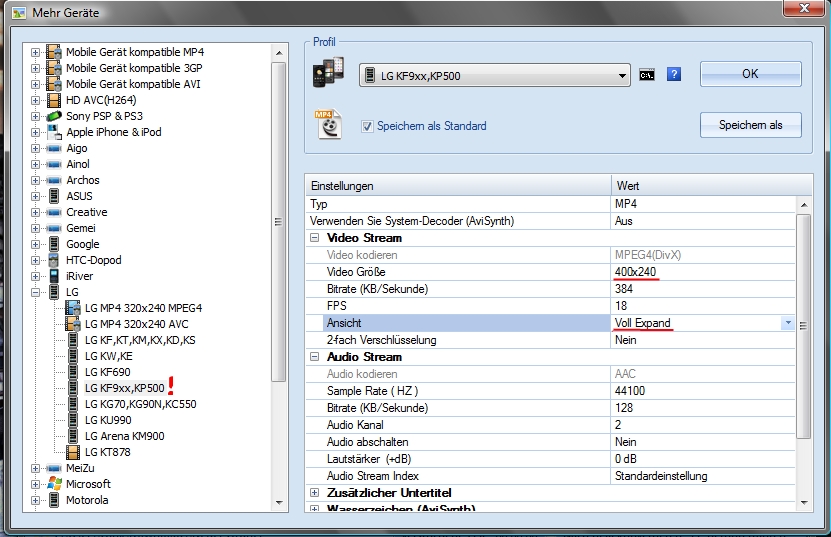Click the Microsoft Windows logo icon

[54, 483]
